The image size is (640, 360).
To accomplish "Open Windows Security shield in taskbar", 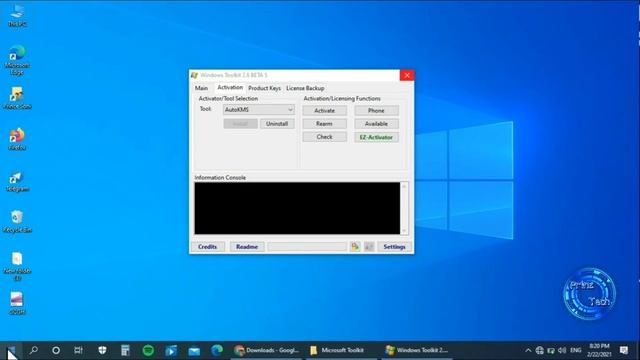I will pos(102,350).
